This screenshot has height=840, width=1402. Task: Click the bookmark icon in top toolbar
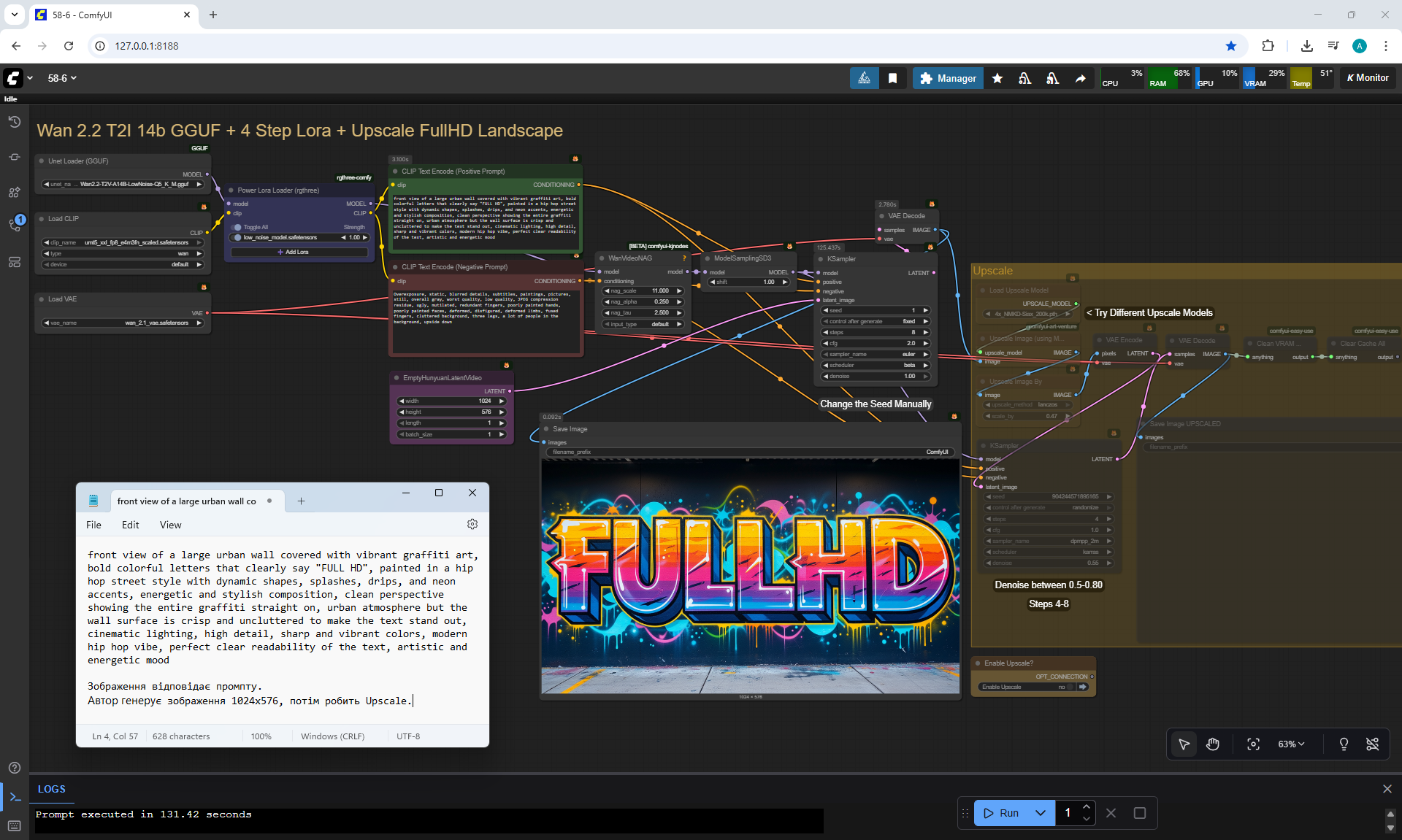tap(892, 78)
